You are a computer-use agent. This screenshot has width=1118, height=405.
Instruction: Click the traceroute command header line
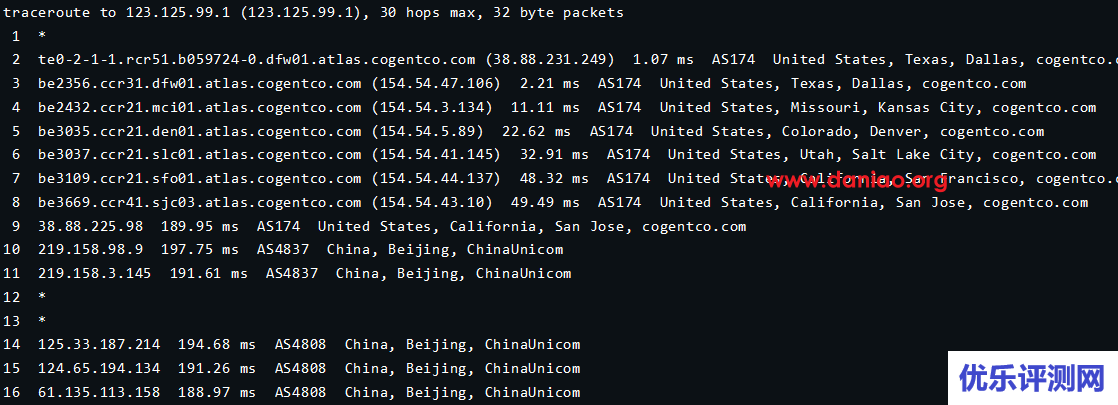pyautogui.click(x=314, y=13)
